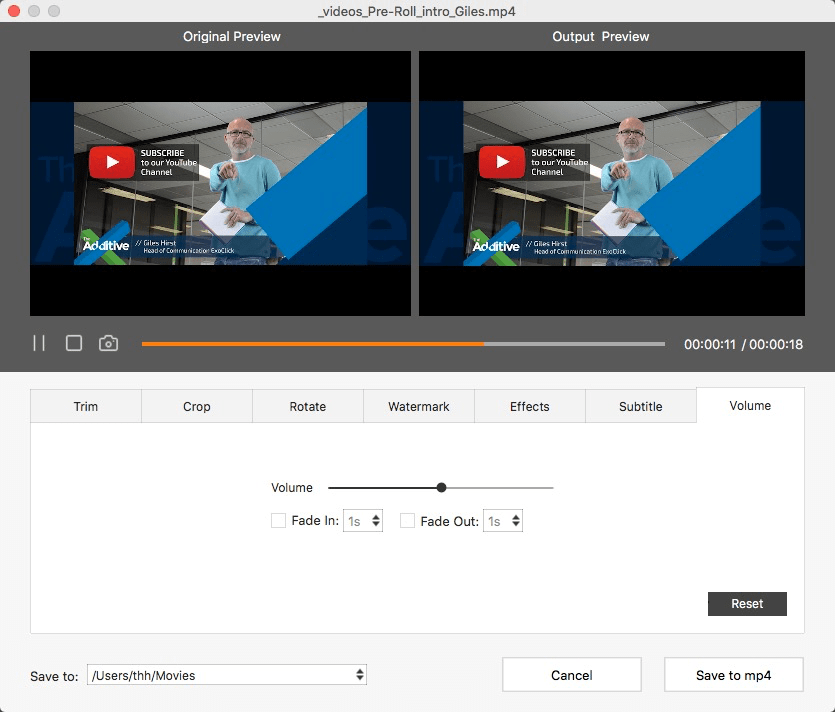
Task: Take a snapshot with camera icon
Action: pos(108,343)
